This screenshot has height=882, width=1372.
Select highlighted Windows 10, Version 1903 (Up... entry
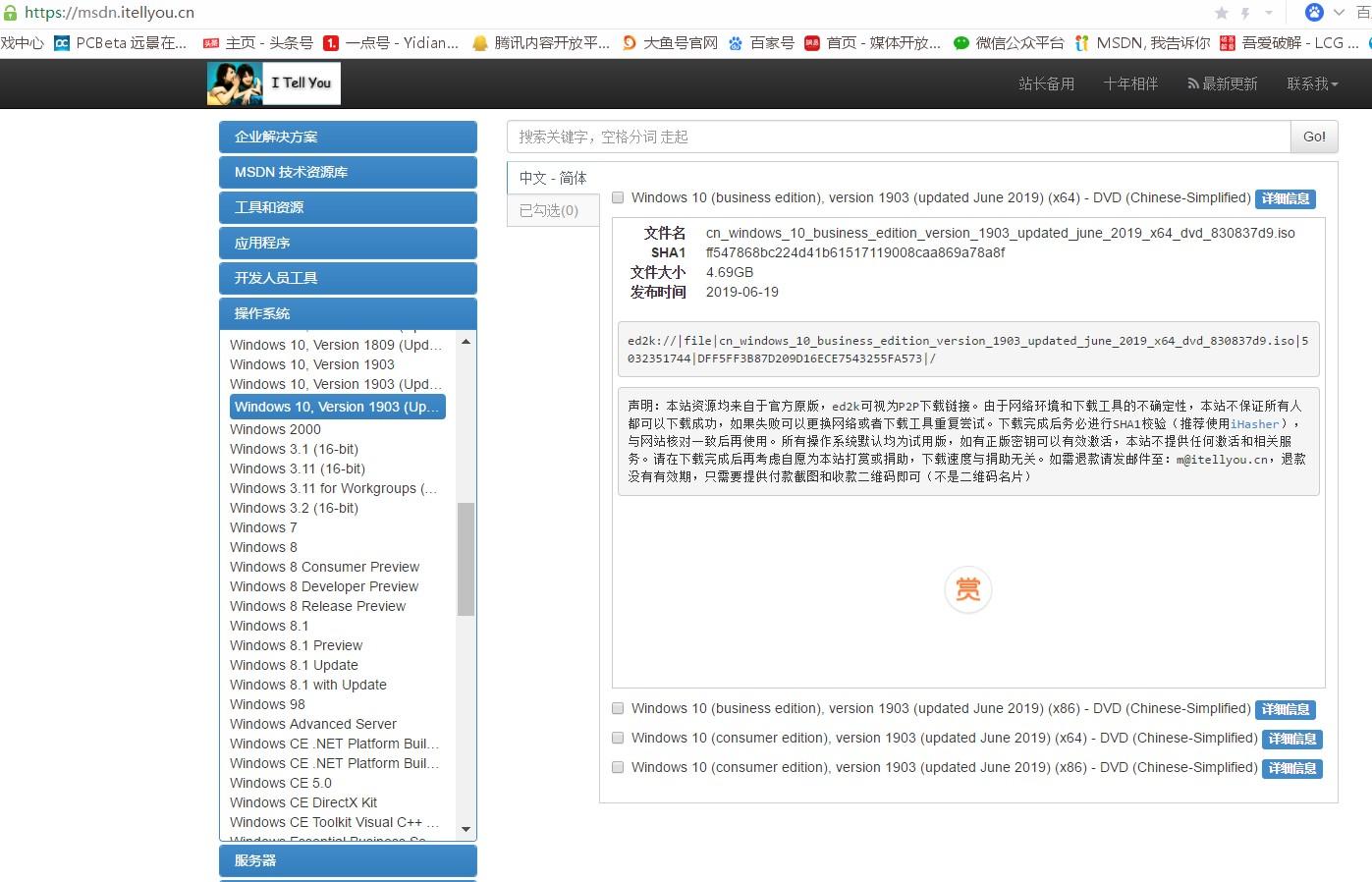click(338, 407)
